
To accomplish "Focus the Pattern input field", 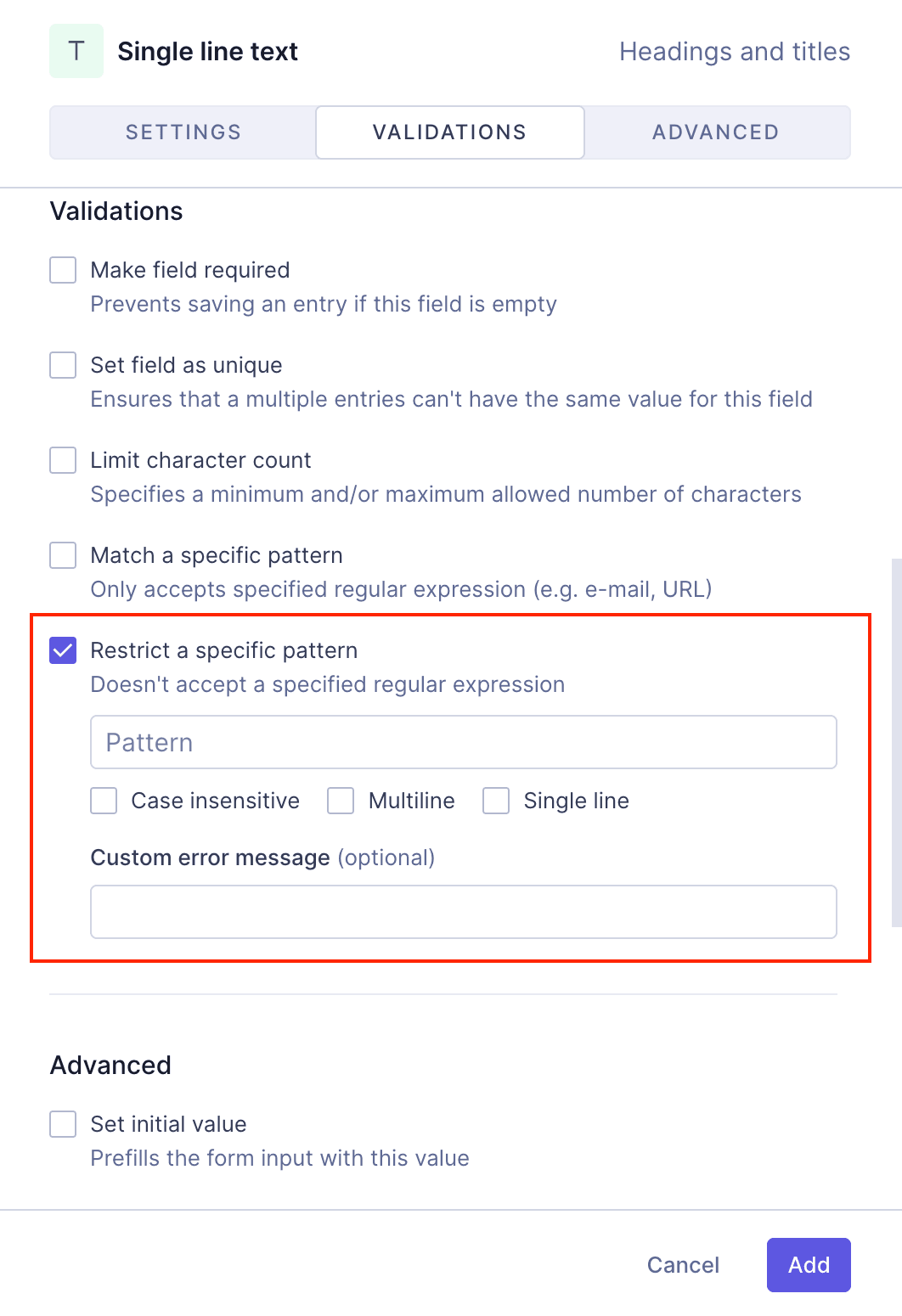I will (x=463, y=741).
